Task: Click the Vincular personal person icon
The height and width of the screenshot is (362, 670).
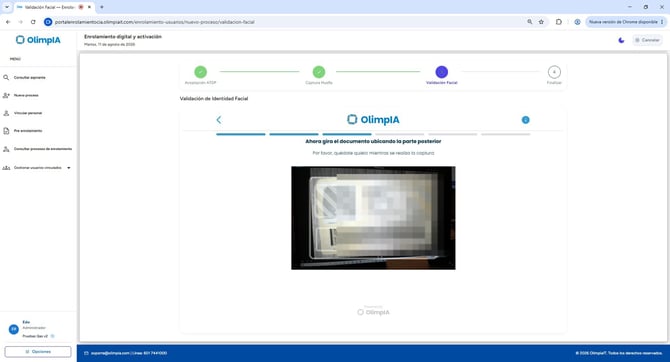Action: pyautogui.click(x=6, y=113)
